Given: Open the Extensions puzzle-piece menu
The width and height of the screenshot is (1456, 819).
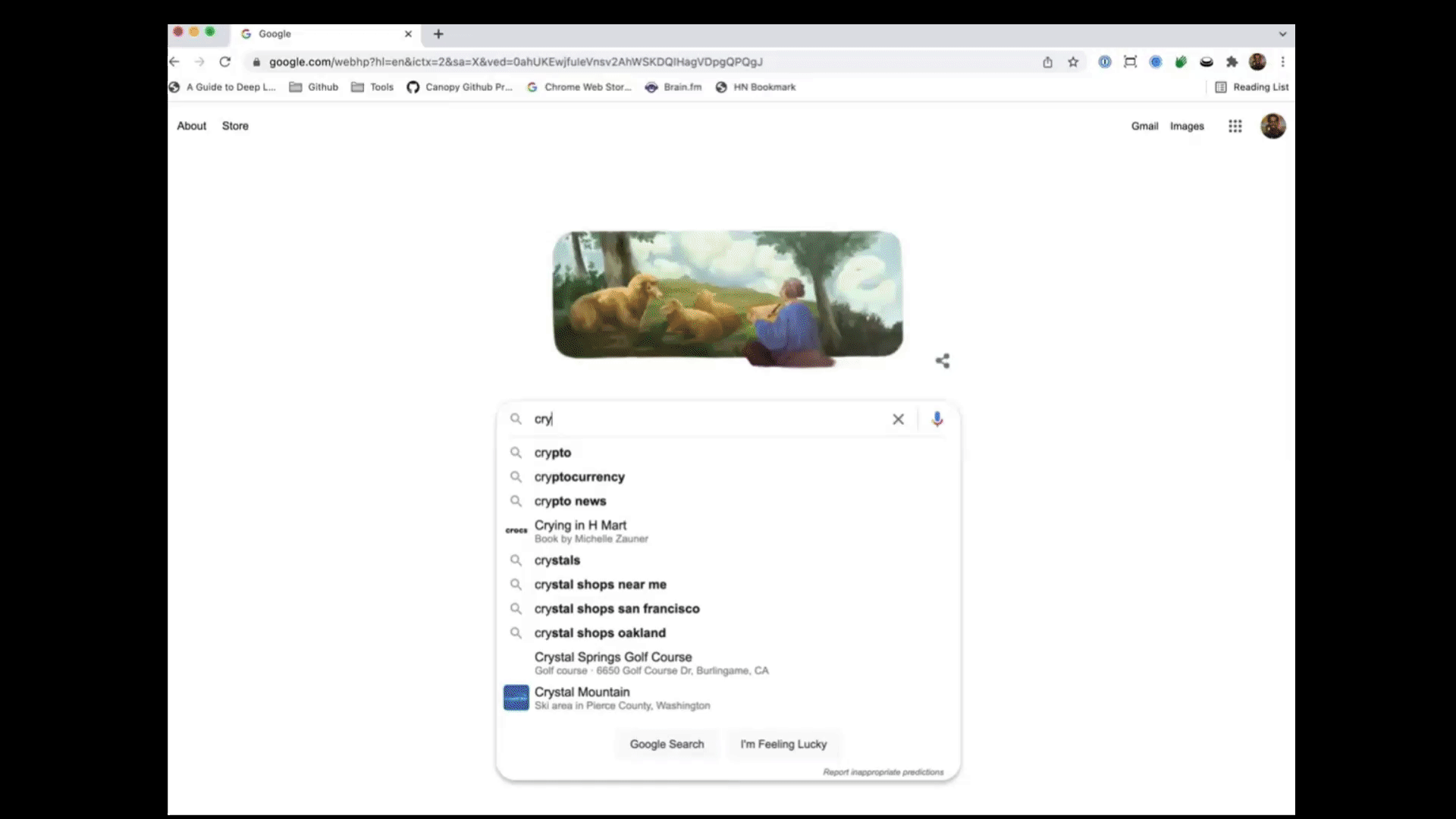Looking at the screenshot, I should point(1232,62).
